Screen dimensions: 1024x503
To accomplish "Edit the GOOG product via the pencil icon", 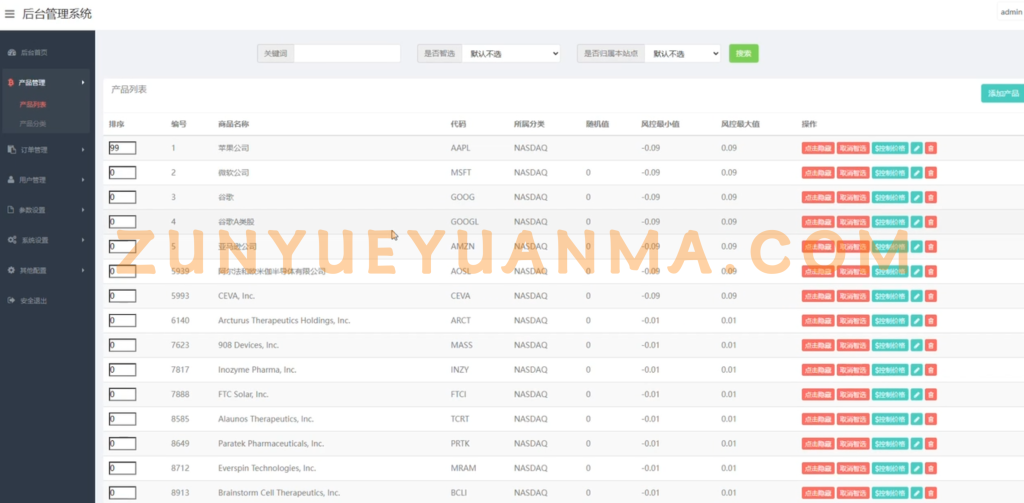I will (917, 197).
